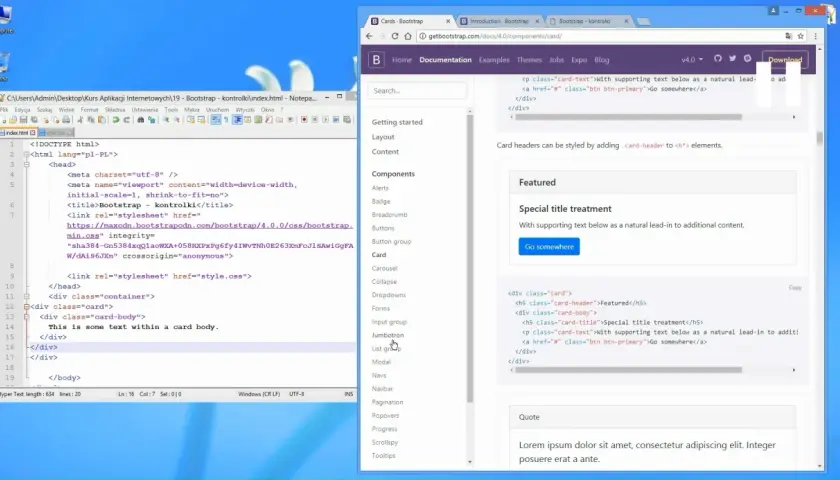This screenshot has width=840, height=480.
Task: Click the green Undo arrow in Notepad++
Action: (x=116, y=120)
